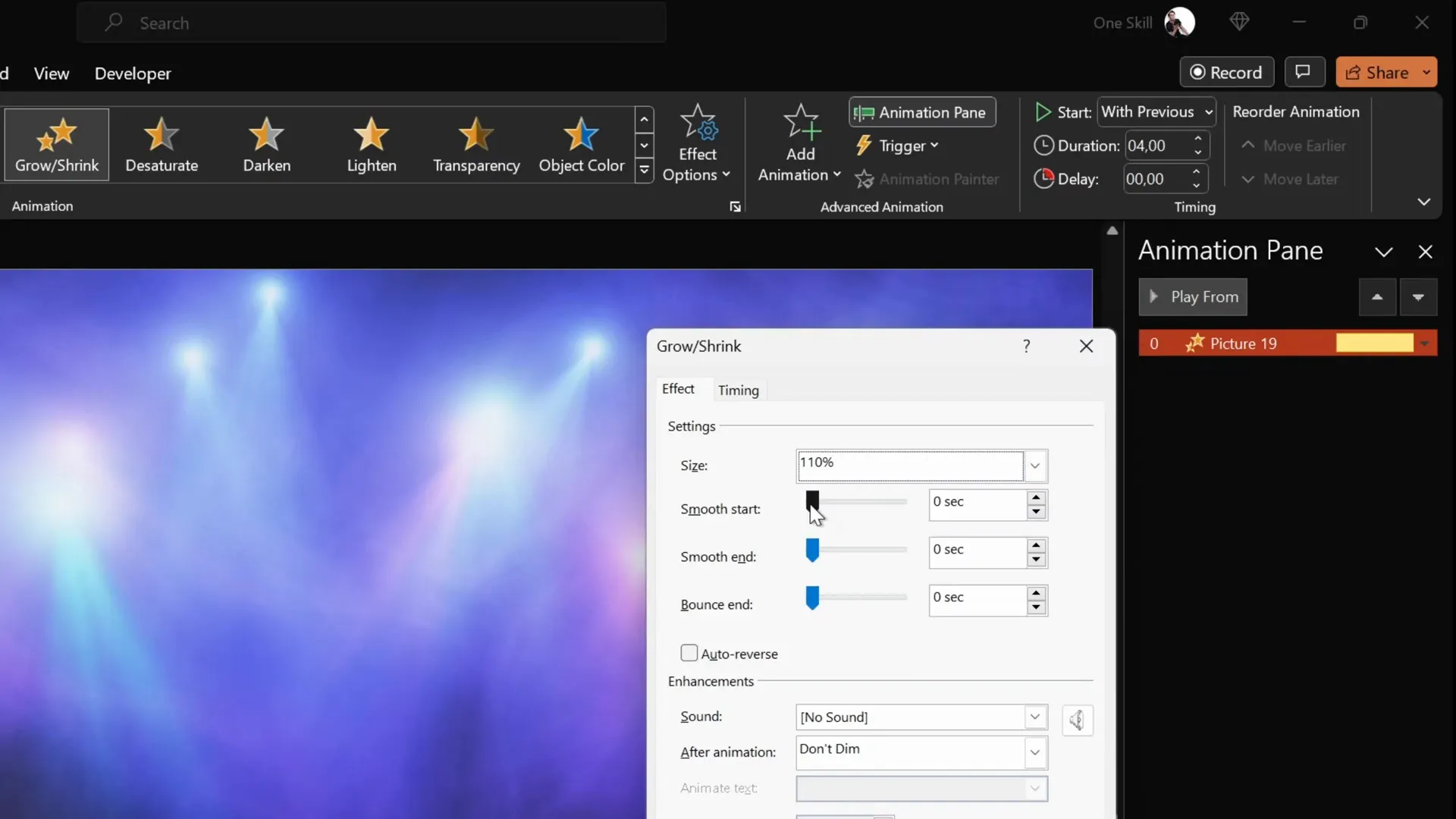
Task: Decrease the Duration with the down spinner
Action: [1198, 152]
